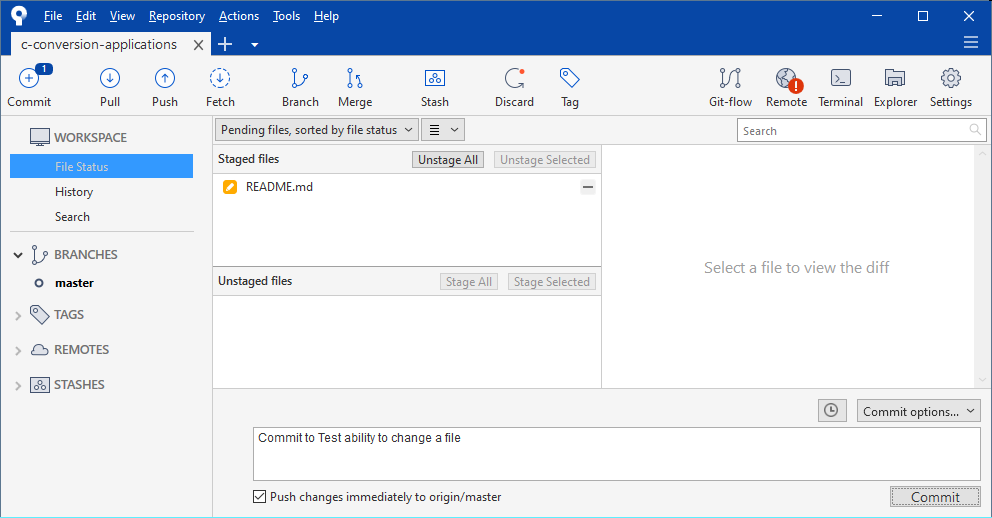Click the Stash toolbar icon
Screen dimensions: 992x518
[x=435, y=78]
